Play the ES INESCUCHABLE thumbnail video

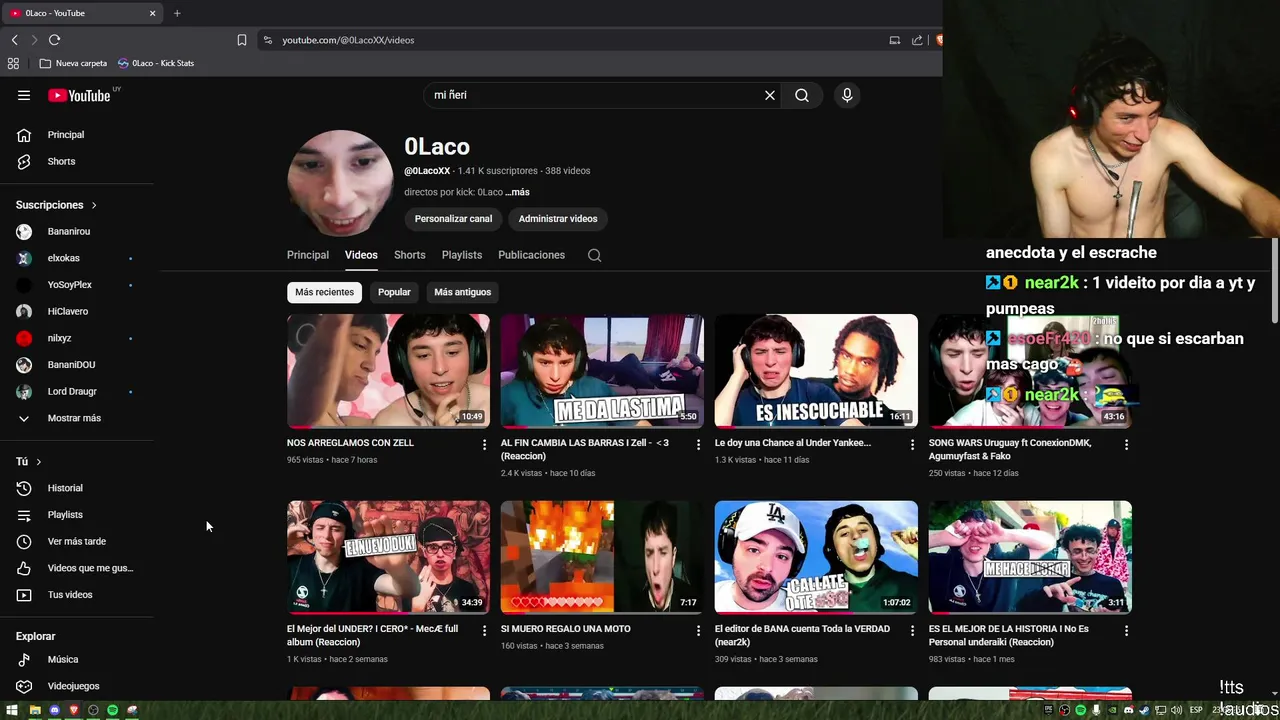pos(816,371)
